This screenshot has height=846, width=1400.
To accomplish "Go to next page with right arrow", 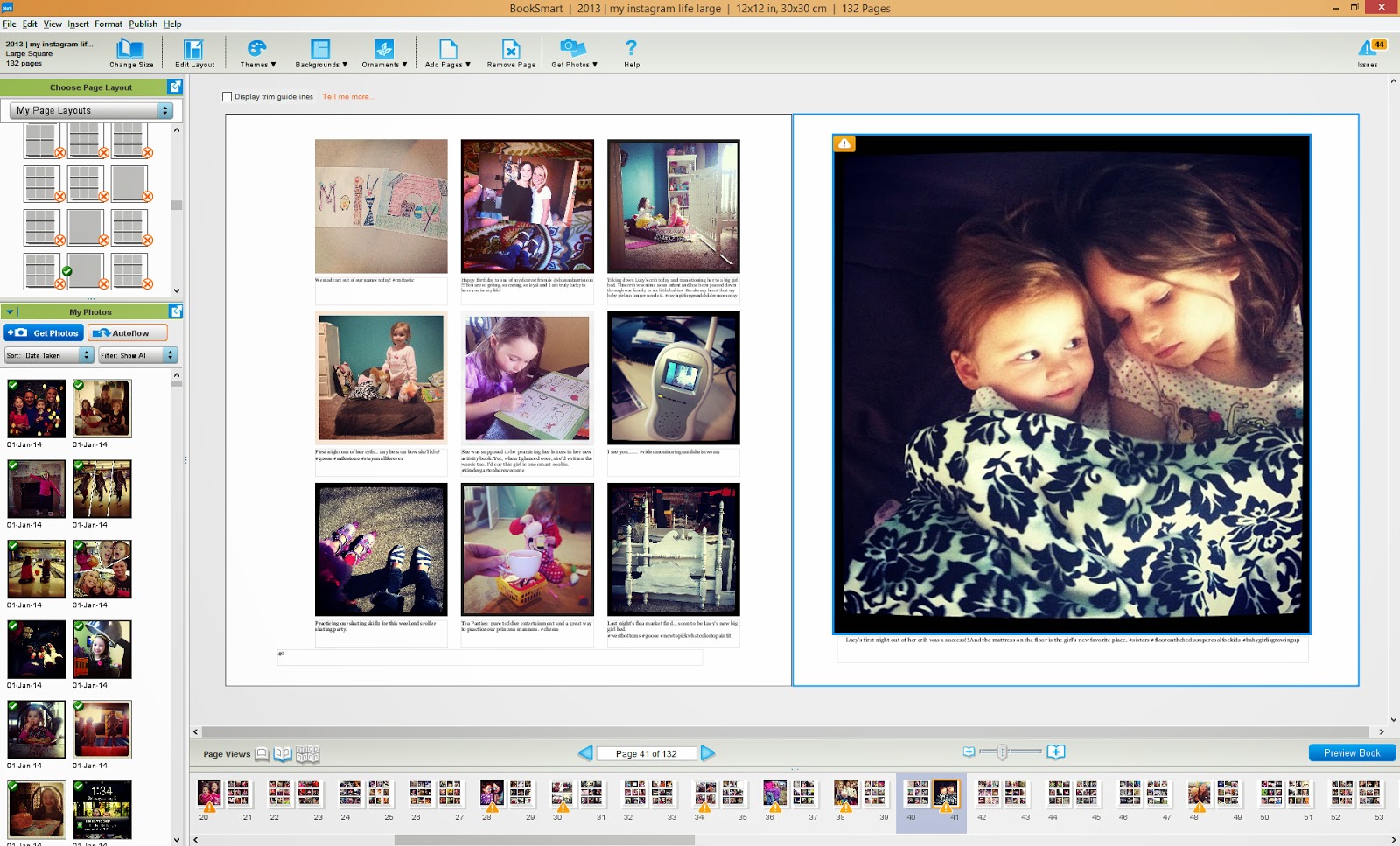I will point(708,753).
